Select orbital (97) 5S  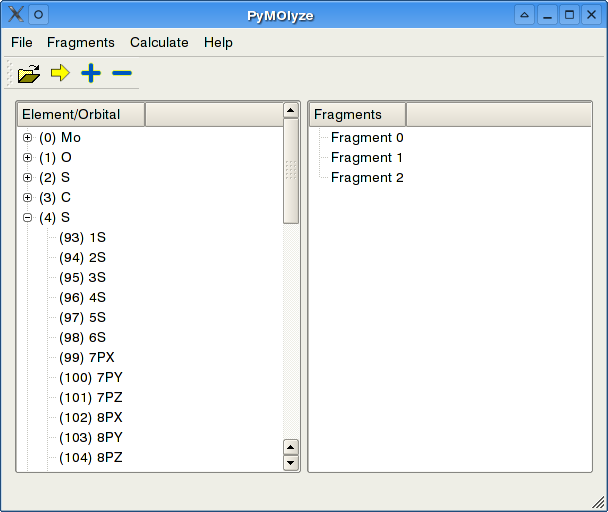pyautogui.click(x=83, y=317)
